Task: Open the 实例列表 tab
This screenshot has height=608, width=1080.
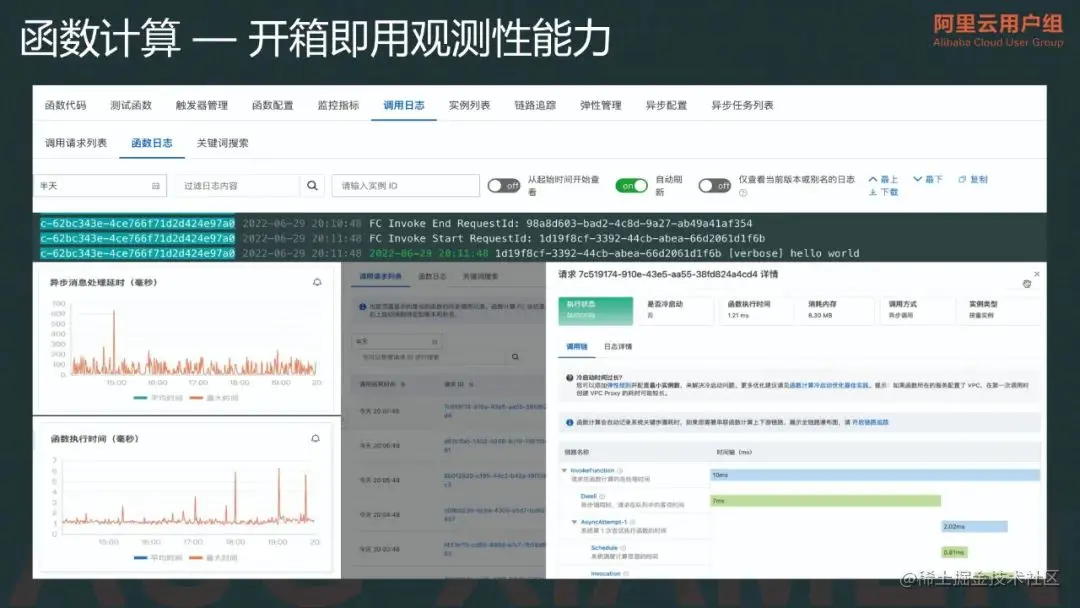Action: point(469,105)
